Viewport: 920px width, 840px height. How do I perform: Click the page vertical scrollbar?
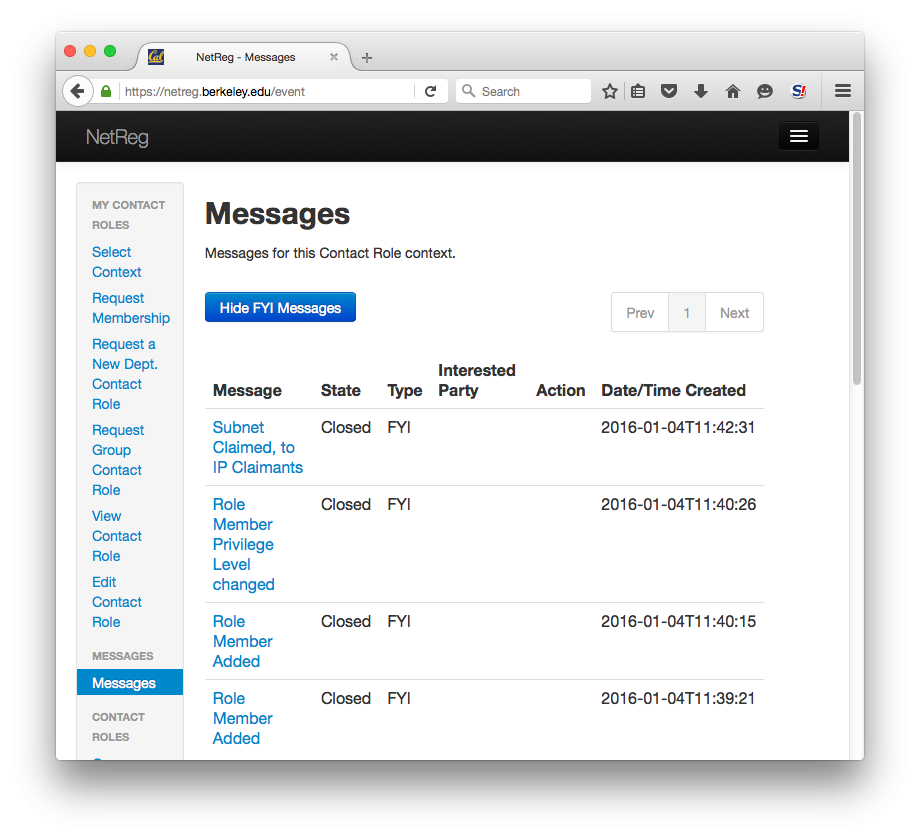857,249
